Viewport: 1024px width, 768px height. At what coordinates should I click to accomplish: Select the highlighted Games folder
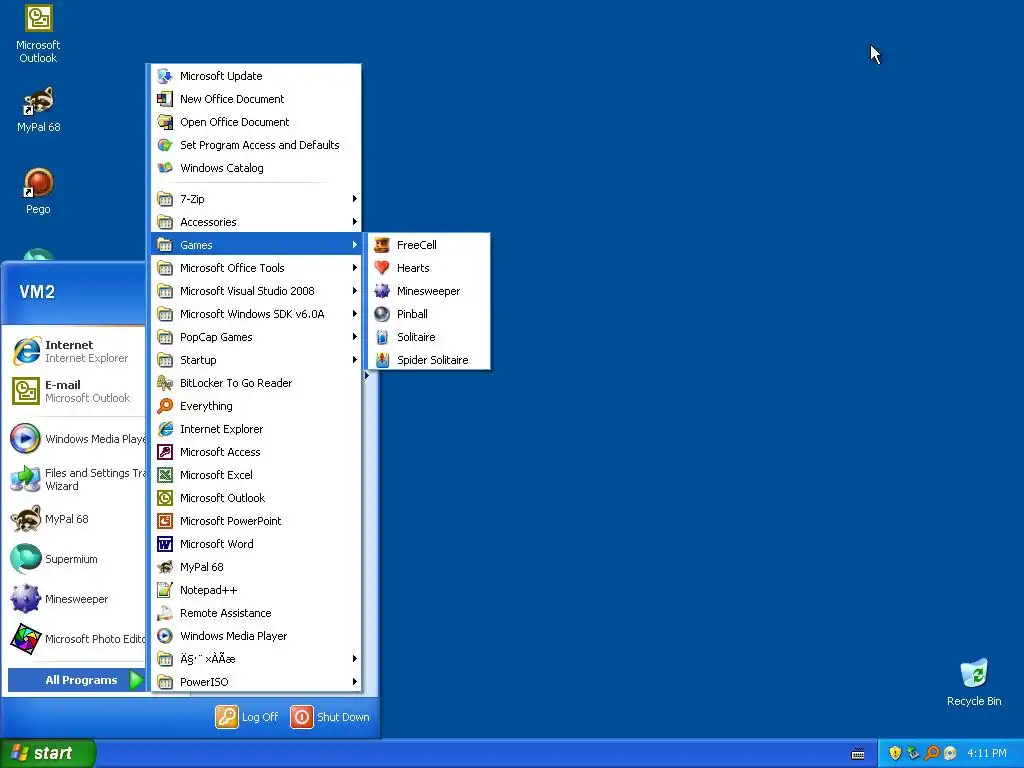(256, 245)
